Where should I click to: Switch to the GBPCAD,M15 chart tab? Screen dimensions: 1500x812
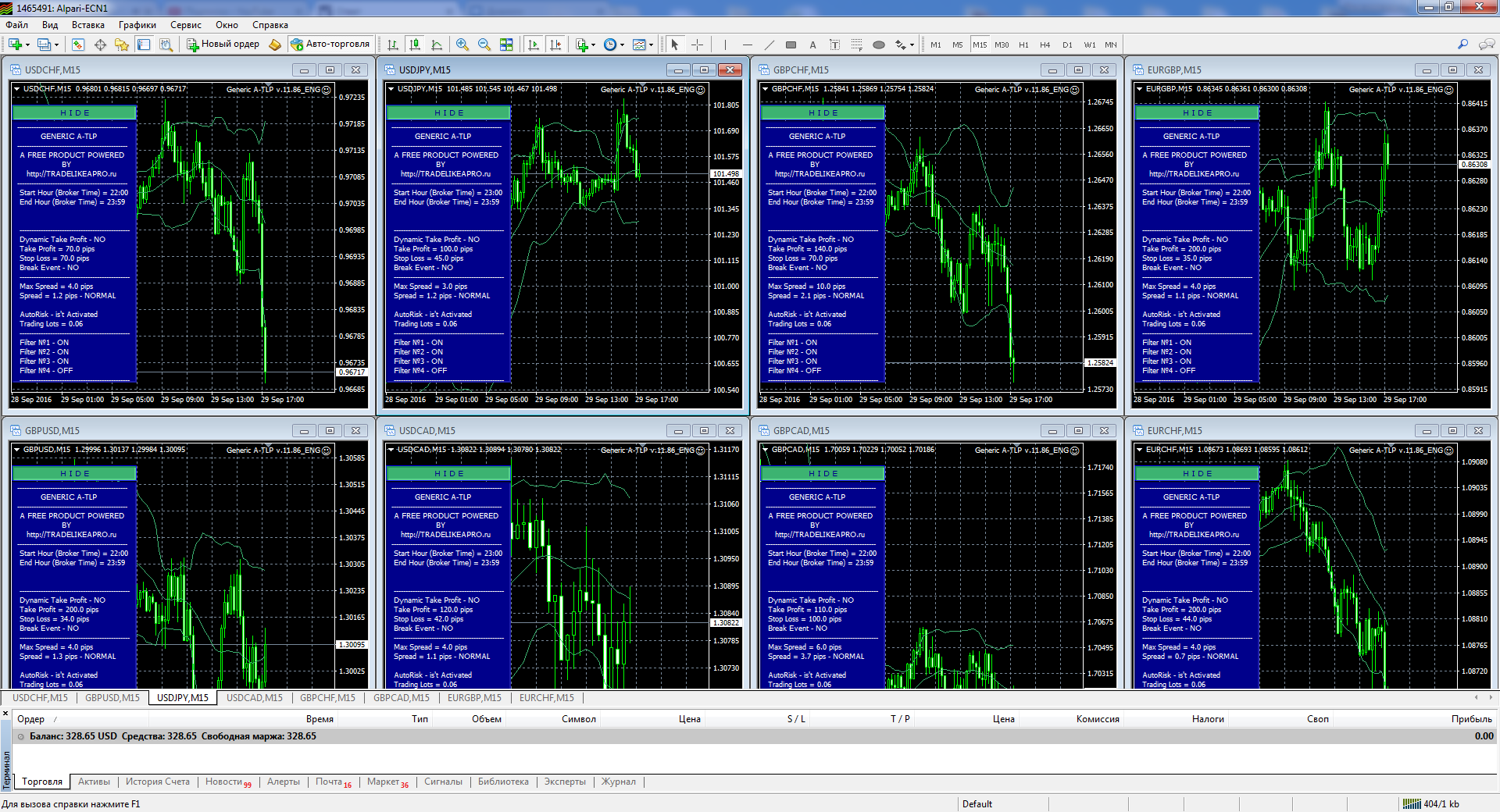pos(402,698)
